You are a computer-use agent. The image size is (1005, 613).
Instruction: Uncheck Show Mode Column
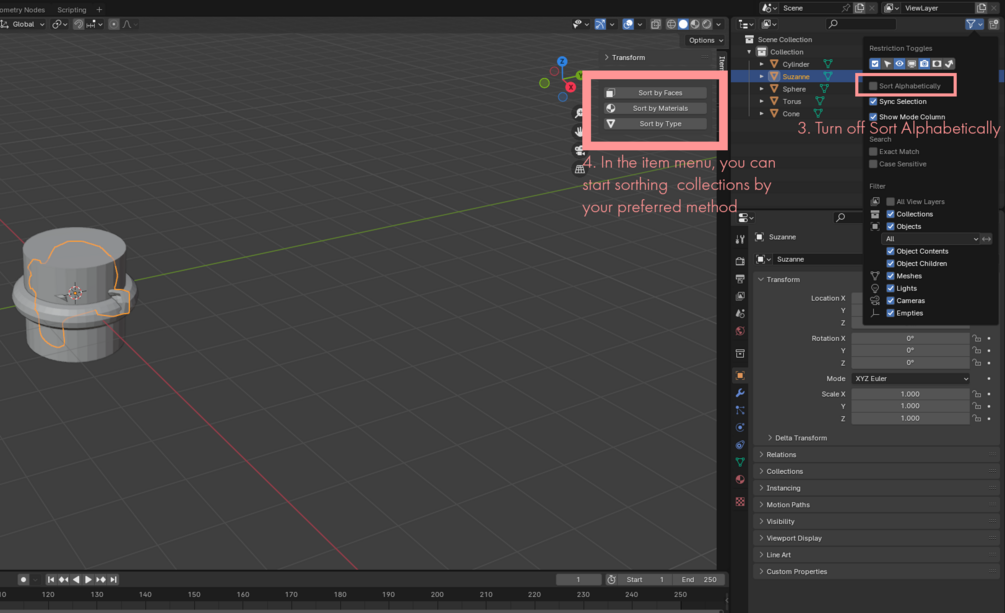tap(873, 117)
